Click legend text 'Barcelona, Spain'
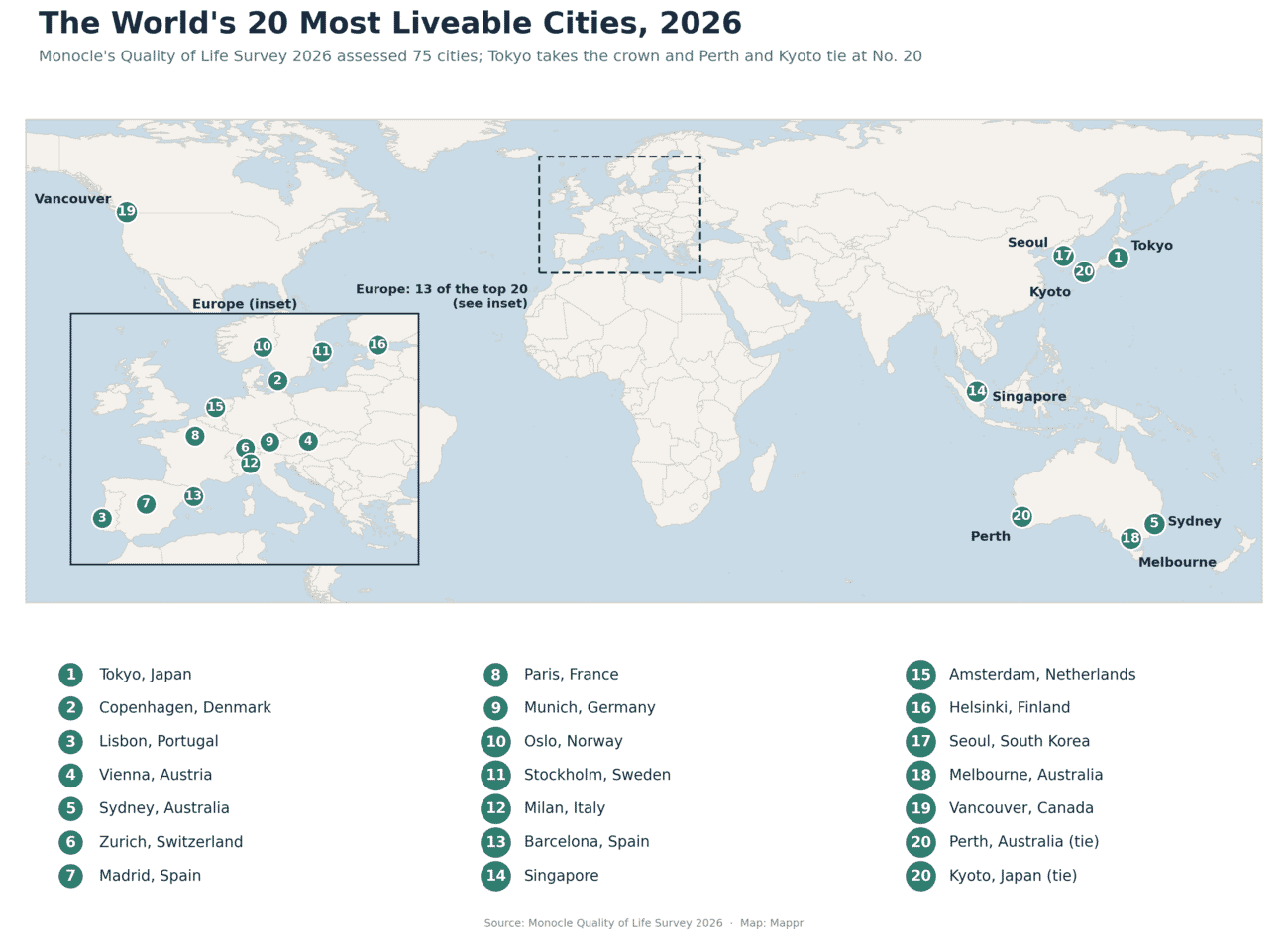The image size is (1288, 944). [x=587, y=842]
